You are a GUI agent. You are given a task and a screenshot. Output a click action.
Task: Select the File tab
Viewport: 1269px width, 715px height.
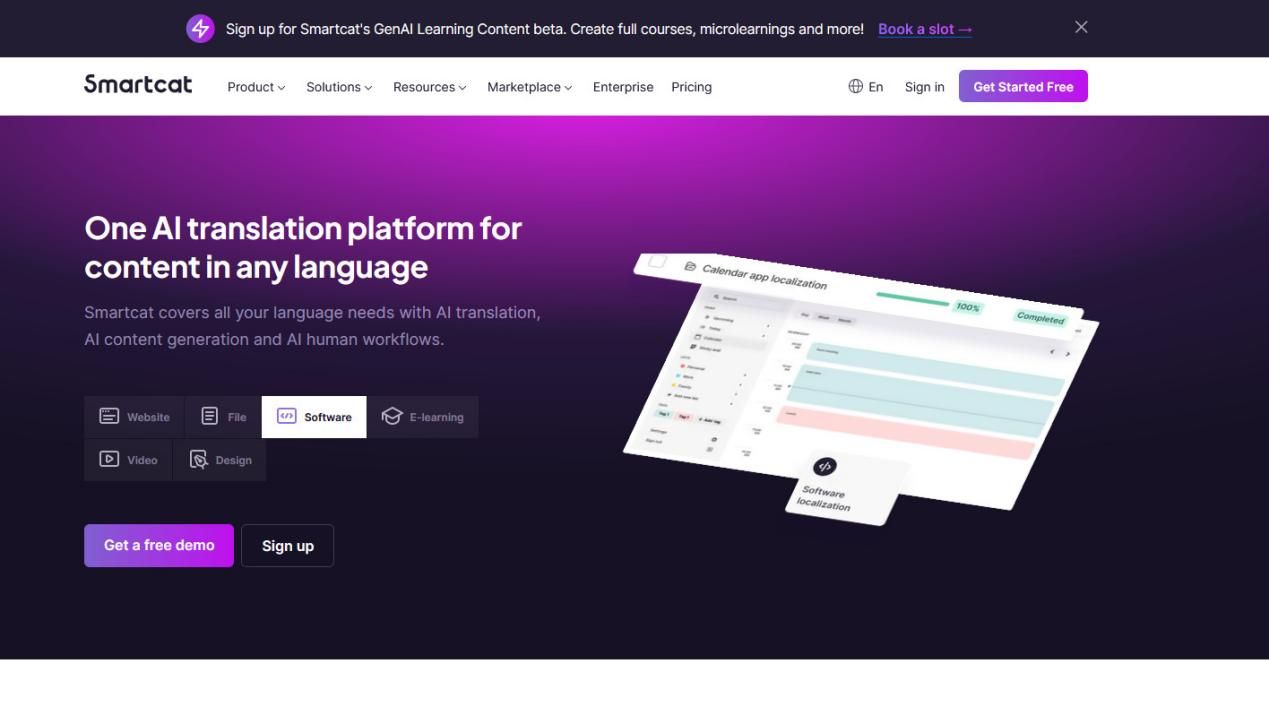[x=223, y=417]
